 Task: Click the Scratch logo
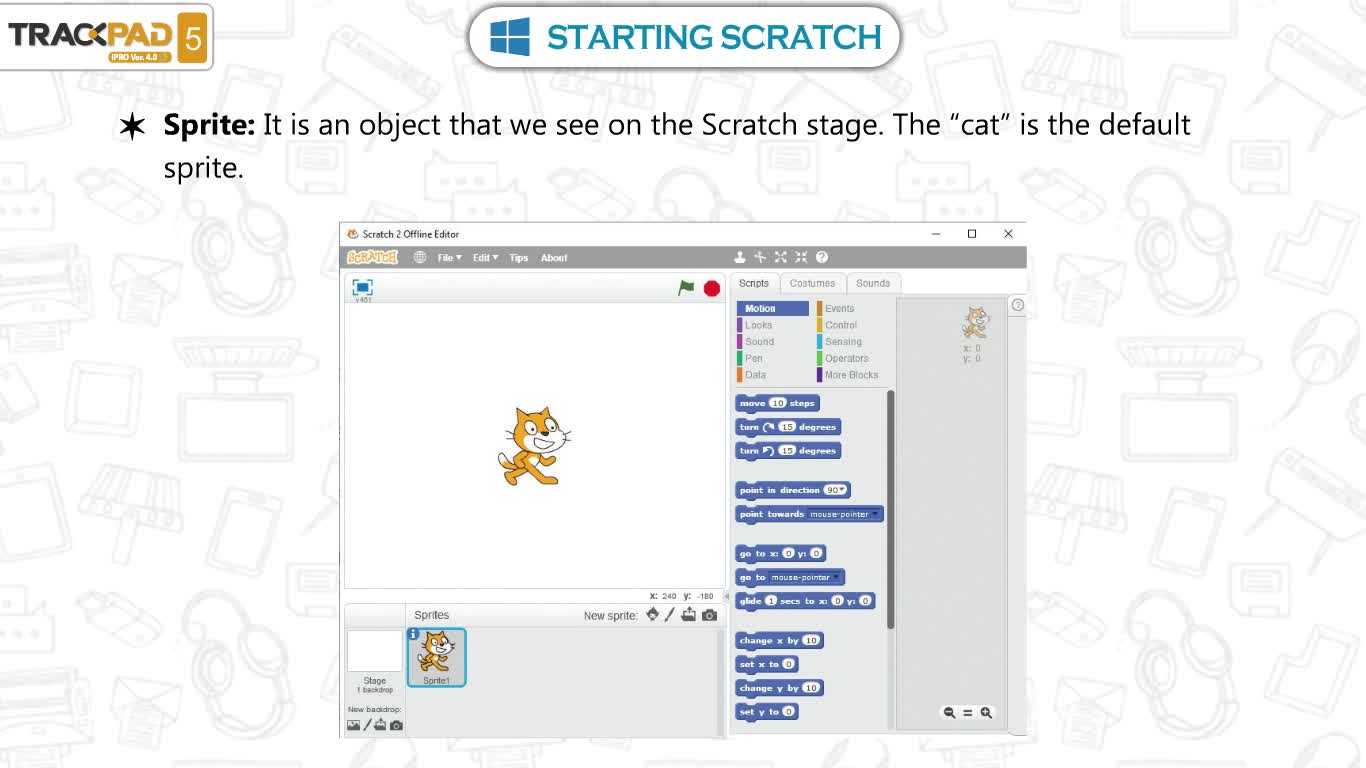coord(373,257)
